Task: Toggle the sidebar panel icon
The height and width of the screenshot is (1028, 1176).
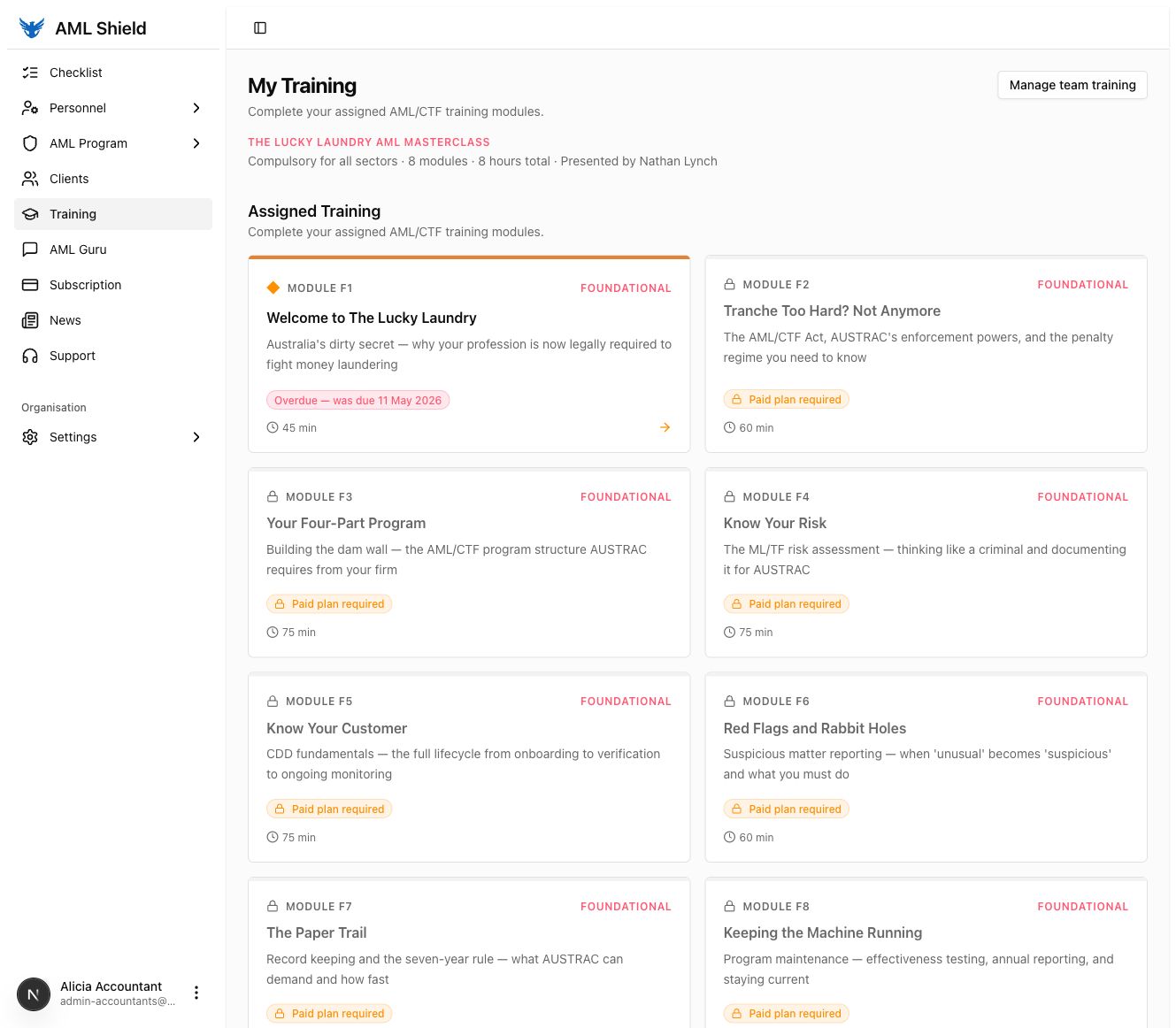Action: pyautogui.click(x=260, y=28)
